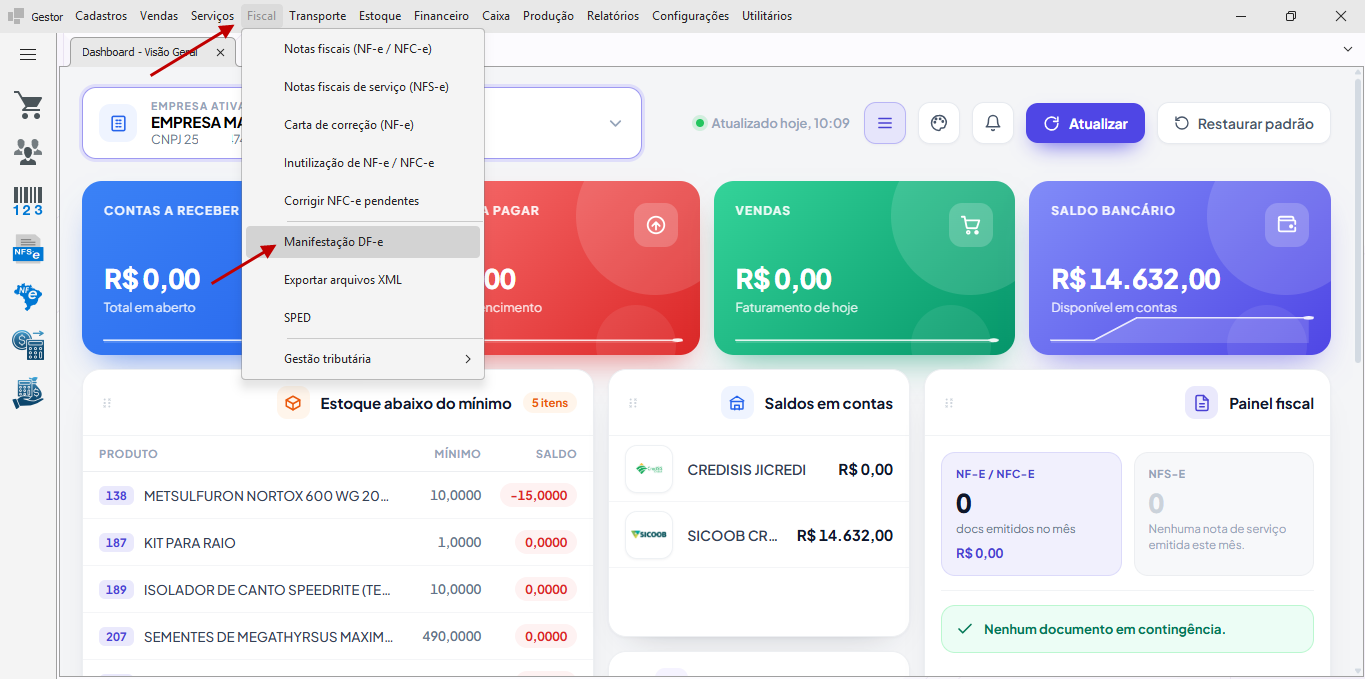Open the color palette theme button
Viewport: 1365px width, 679px height.
tap(938, 123)
